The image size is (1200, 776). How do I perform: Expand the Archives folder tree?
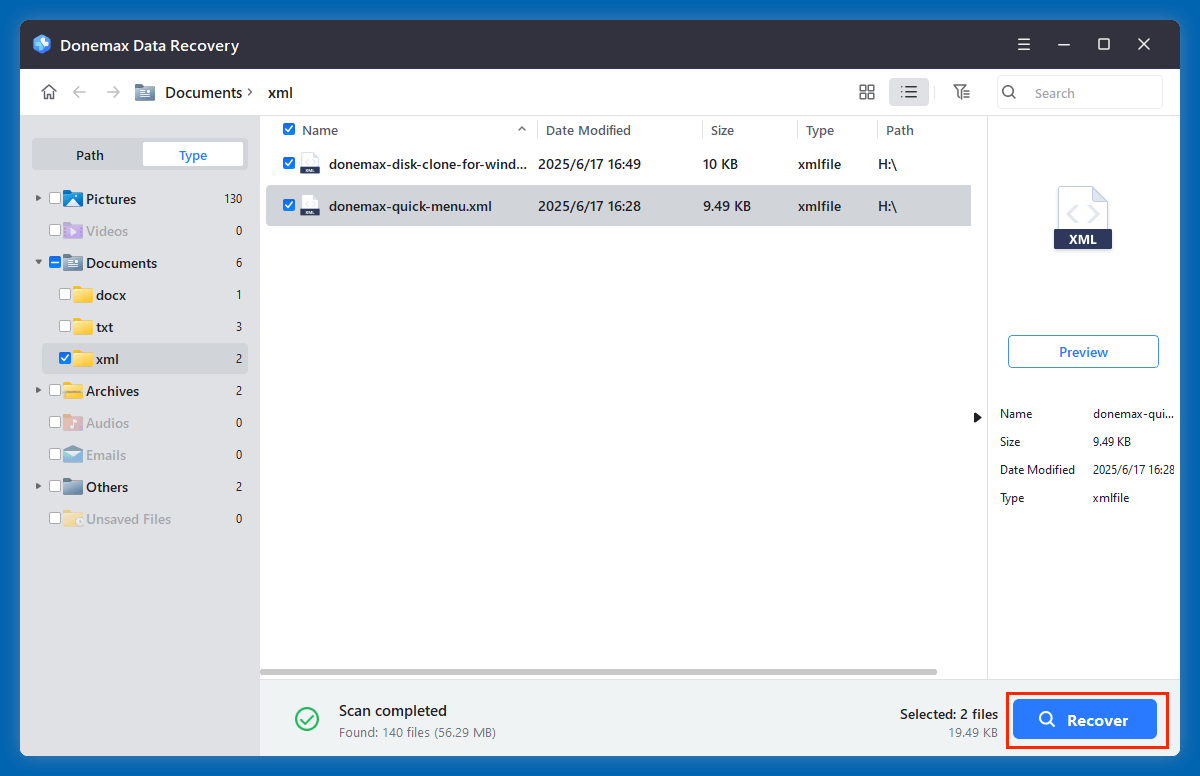pos(37,390)
